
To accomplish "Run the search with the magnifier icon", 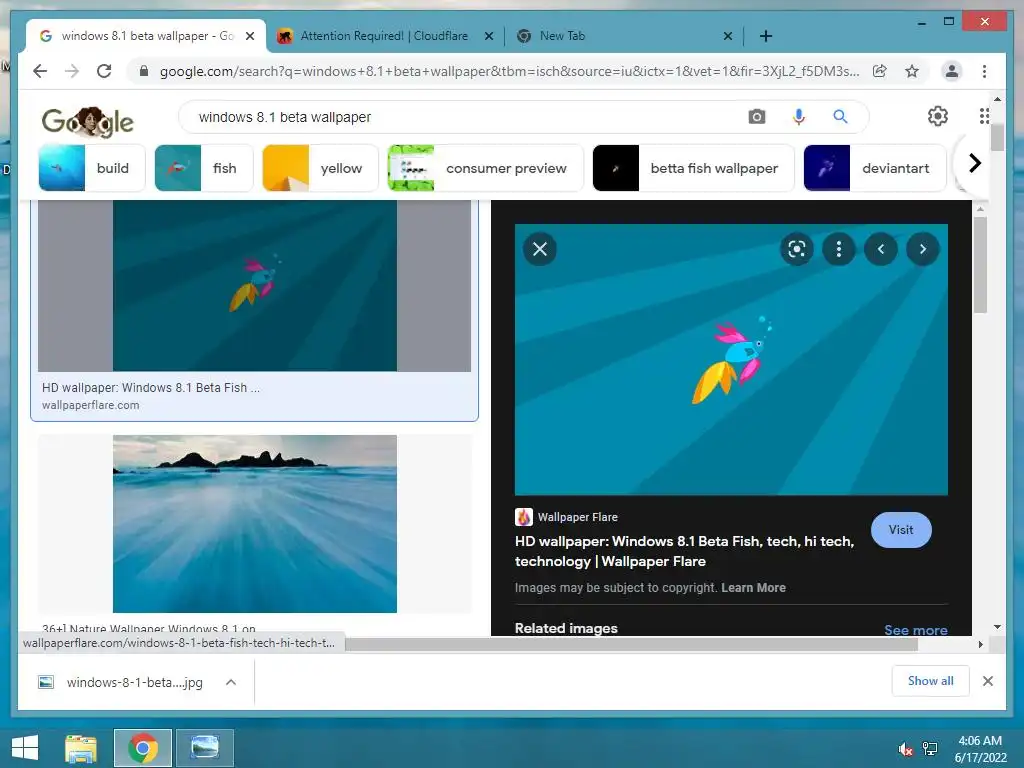I will click(x=840, y=117).
